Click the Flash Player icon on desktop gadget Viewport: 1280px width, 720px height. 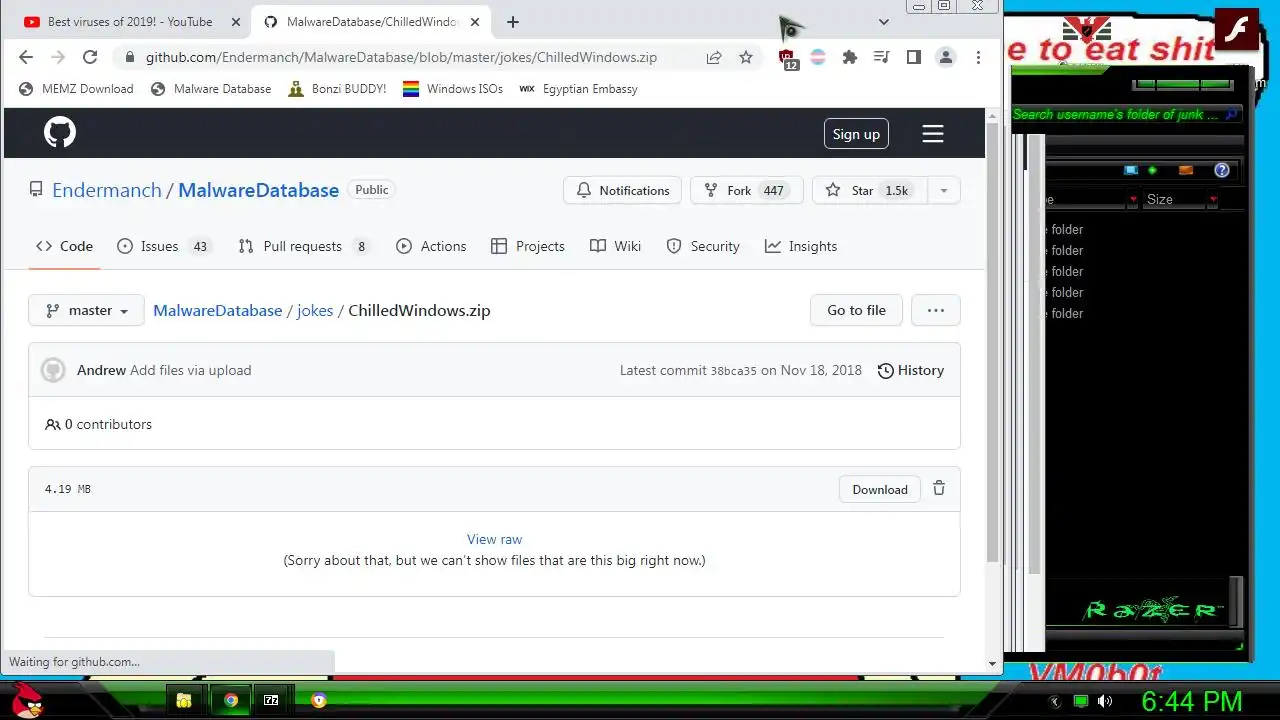click(1239, 32)
